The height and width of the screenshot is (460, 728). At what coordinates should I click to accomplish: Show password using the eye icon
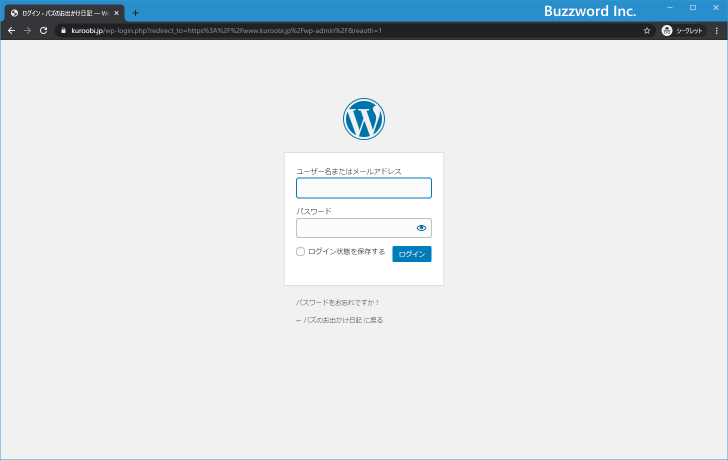pos(421,228)
